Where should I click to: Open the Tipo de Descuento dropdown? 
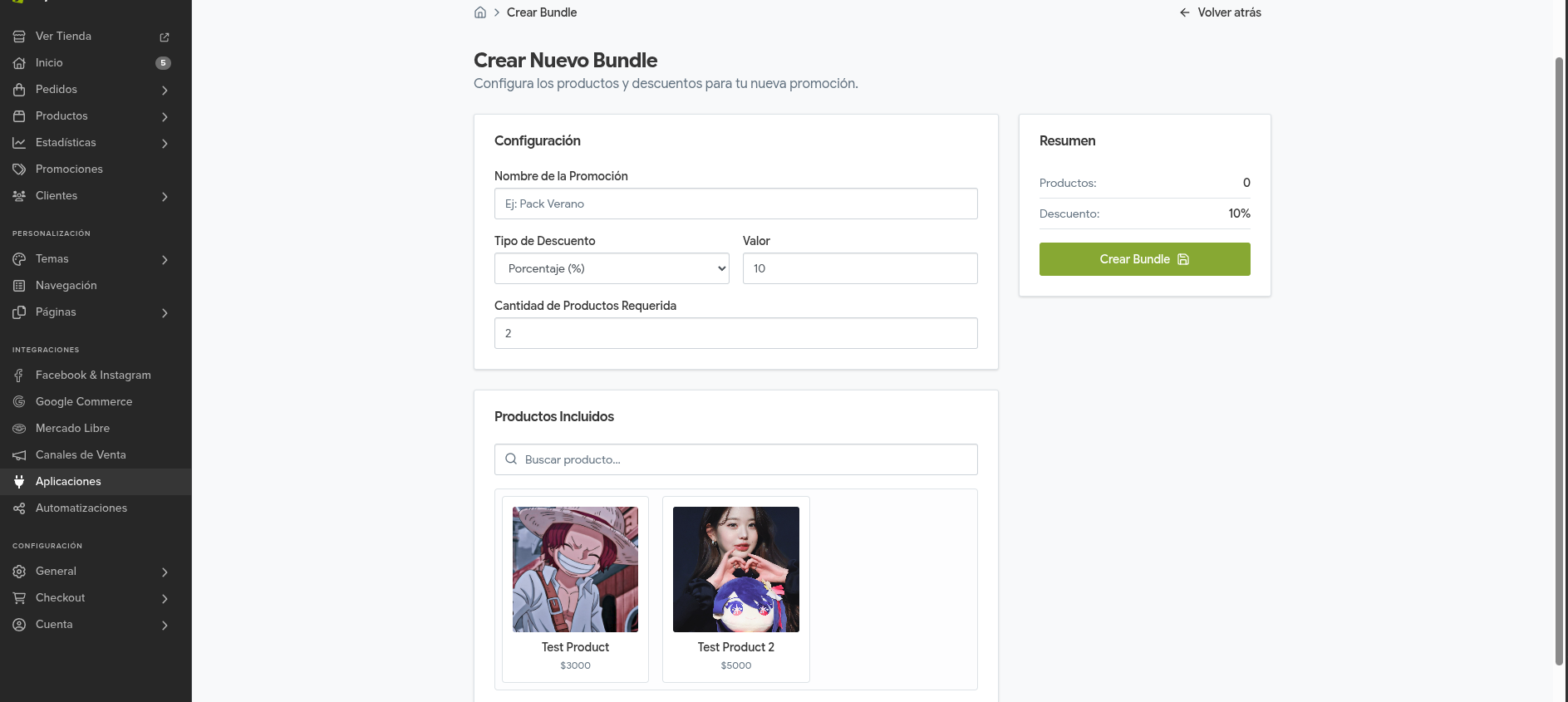[612, 268]
